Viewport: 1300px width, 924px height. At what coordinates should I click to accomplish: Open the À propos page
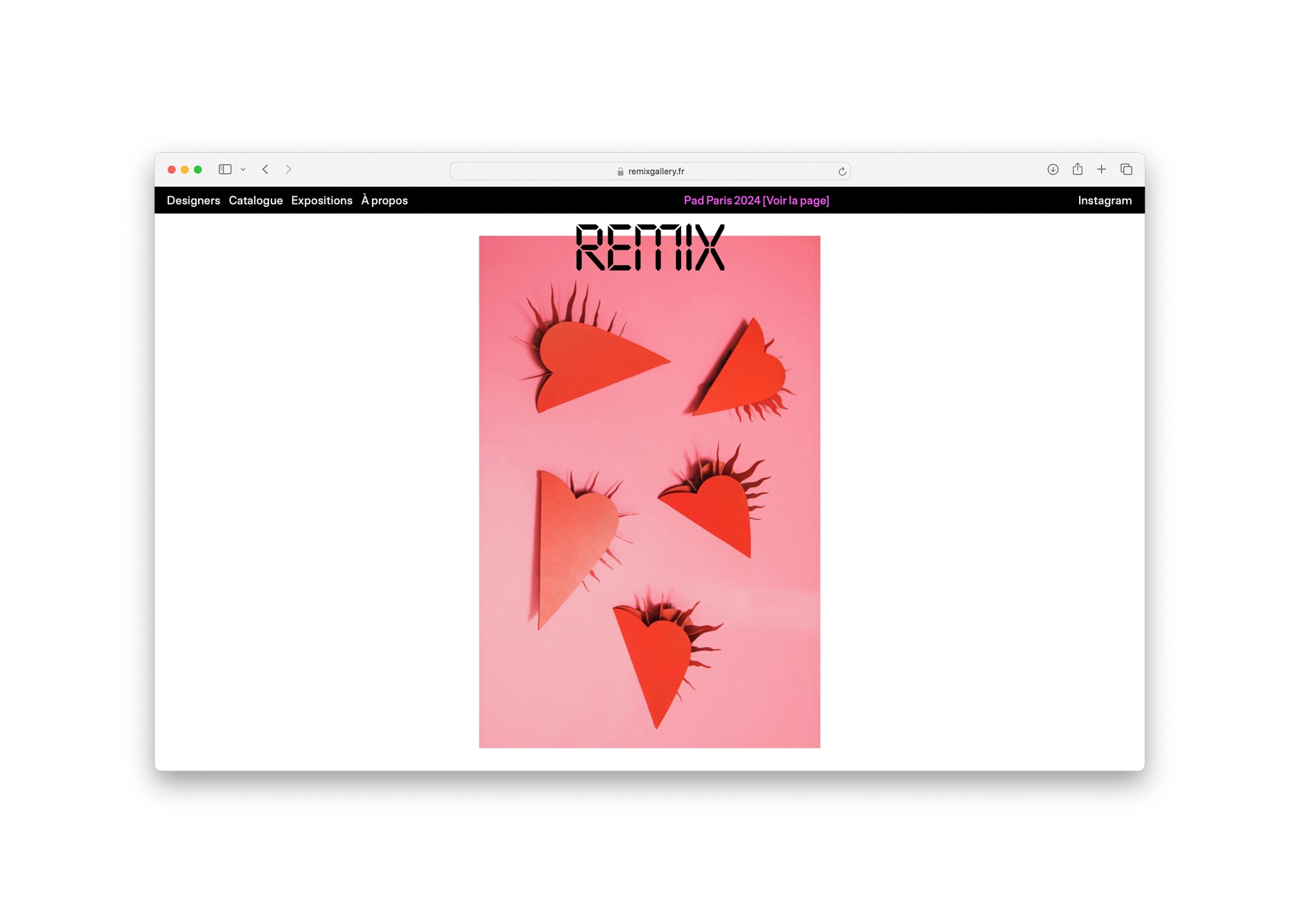click(384, 200)
